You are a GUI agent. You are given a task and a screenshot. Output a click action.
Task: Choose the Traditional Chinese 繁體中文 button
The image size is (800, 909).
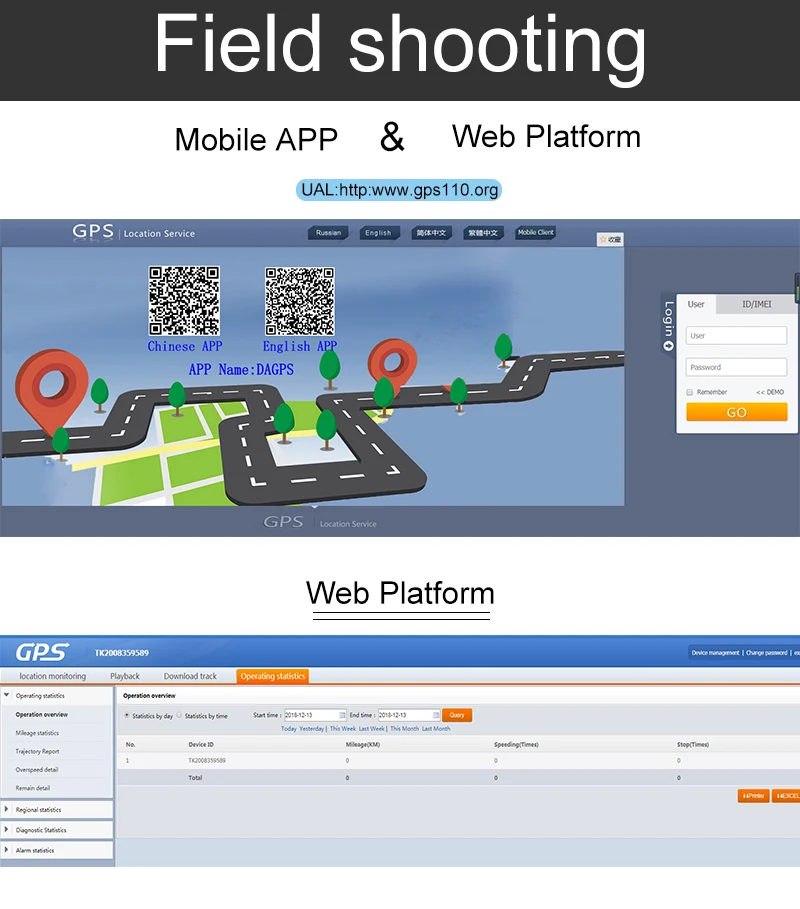(x=483, y=233)
